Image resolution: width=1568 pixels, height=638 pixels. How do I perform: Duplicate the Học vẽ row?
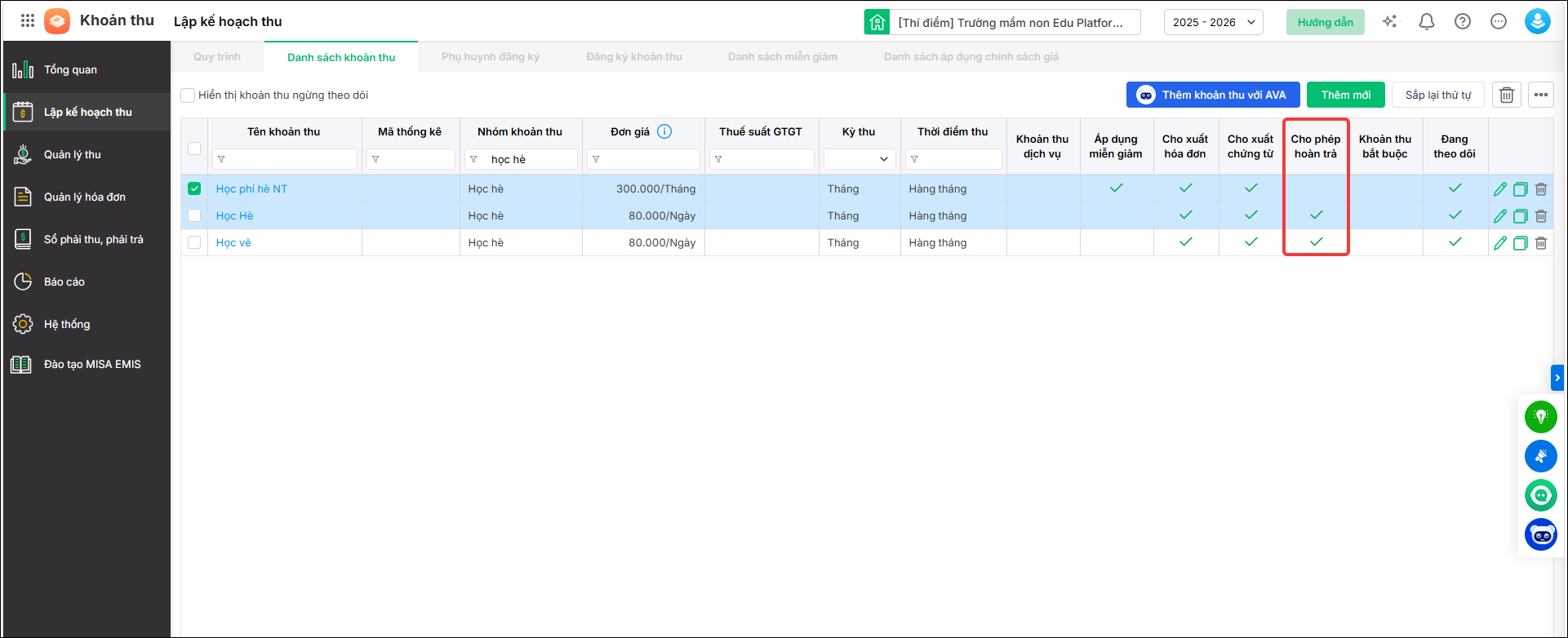pyautogui.click(x=1521, y=243)
